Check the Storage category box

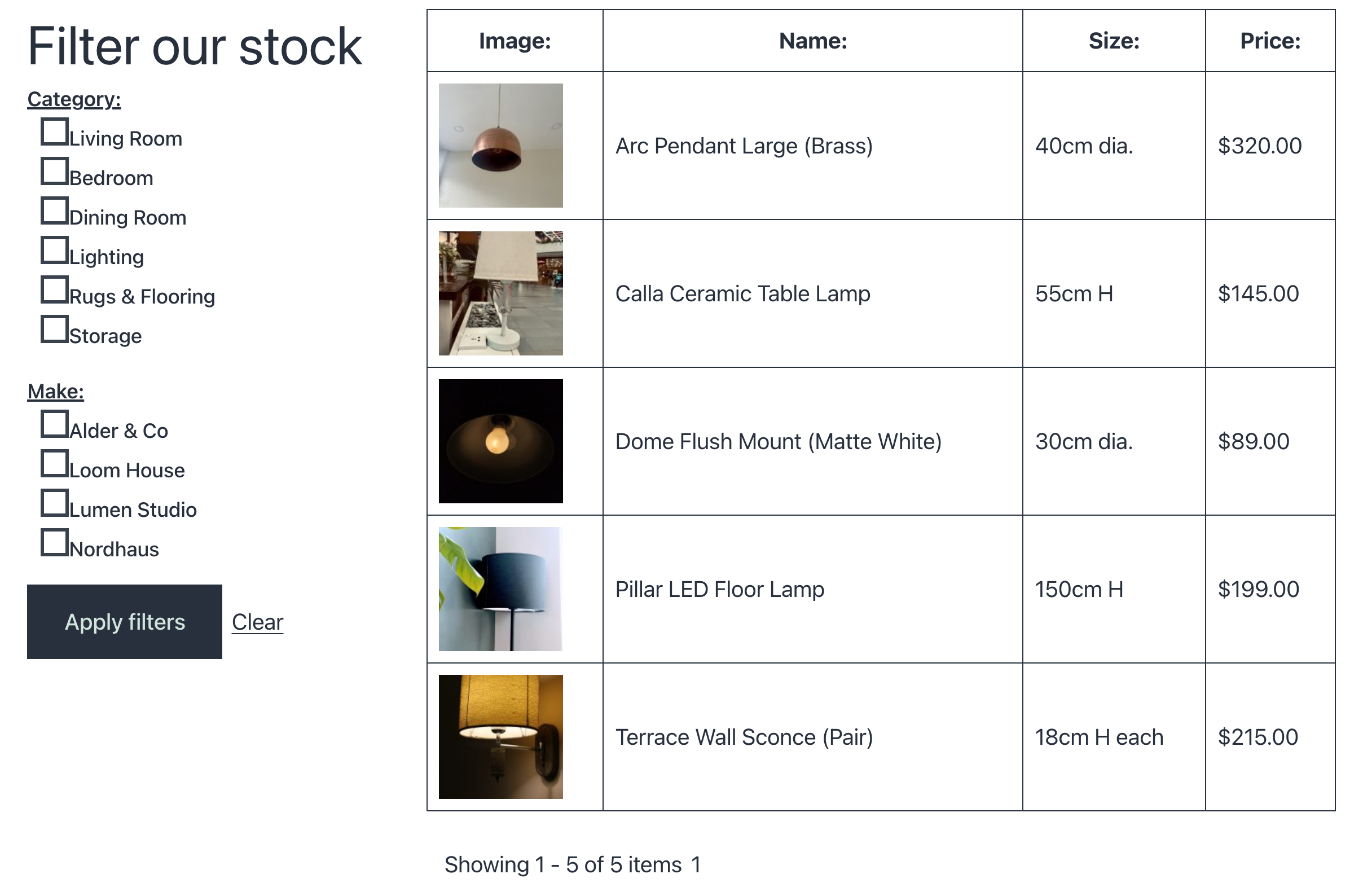coord(55,330)
